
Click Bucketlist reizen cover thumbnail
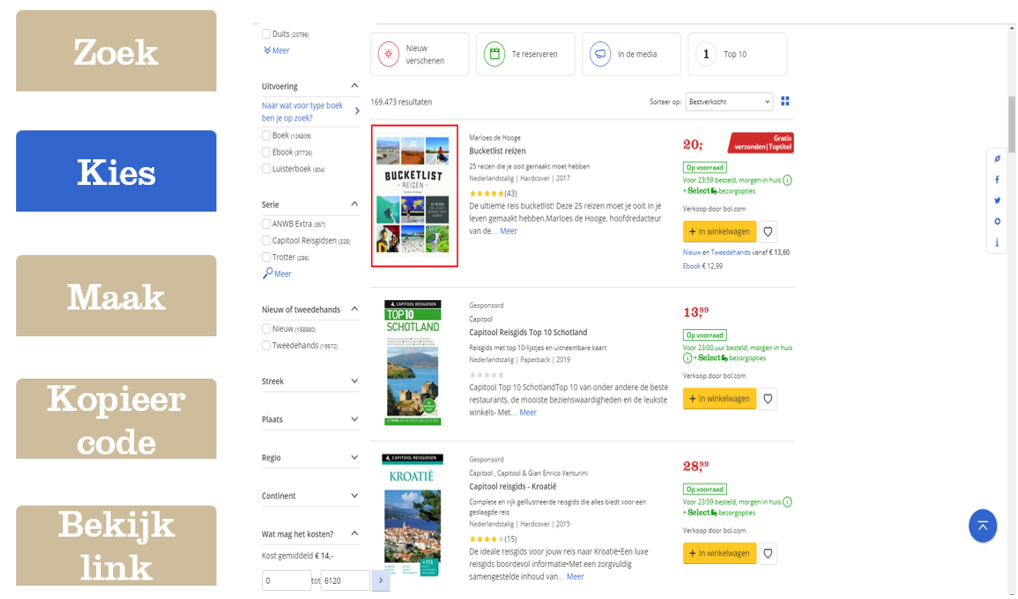pyautogui.click(x=414, y=195)
